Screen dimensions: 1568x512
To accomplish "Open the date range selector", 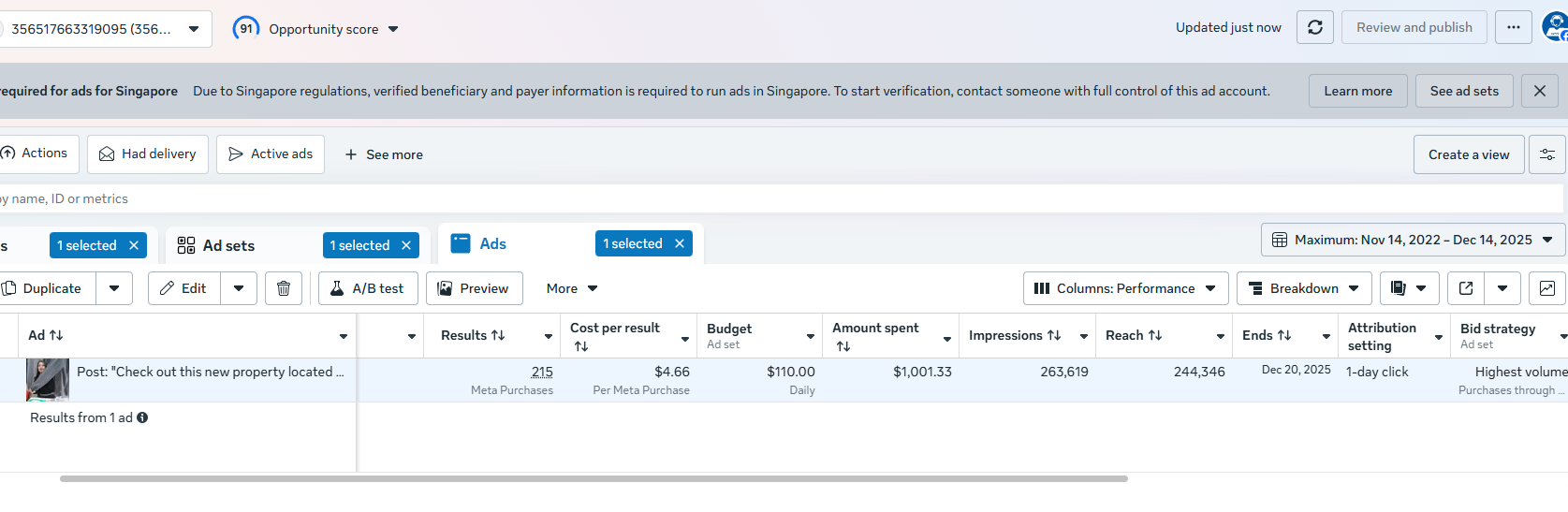I will (x=1413, y=240).
